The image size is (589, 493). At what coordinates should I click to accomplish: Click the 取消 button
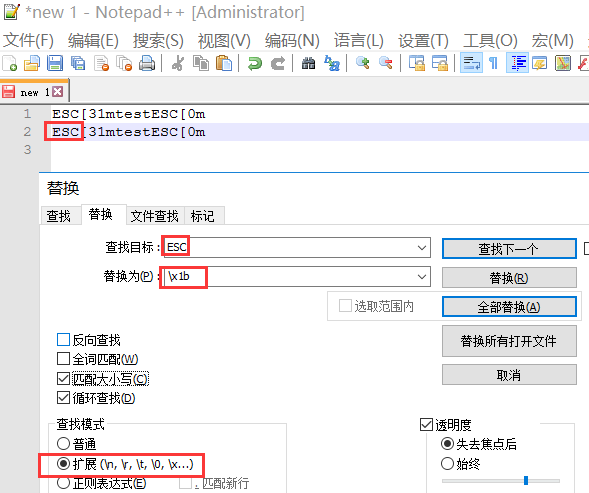(x=509, y=375)
